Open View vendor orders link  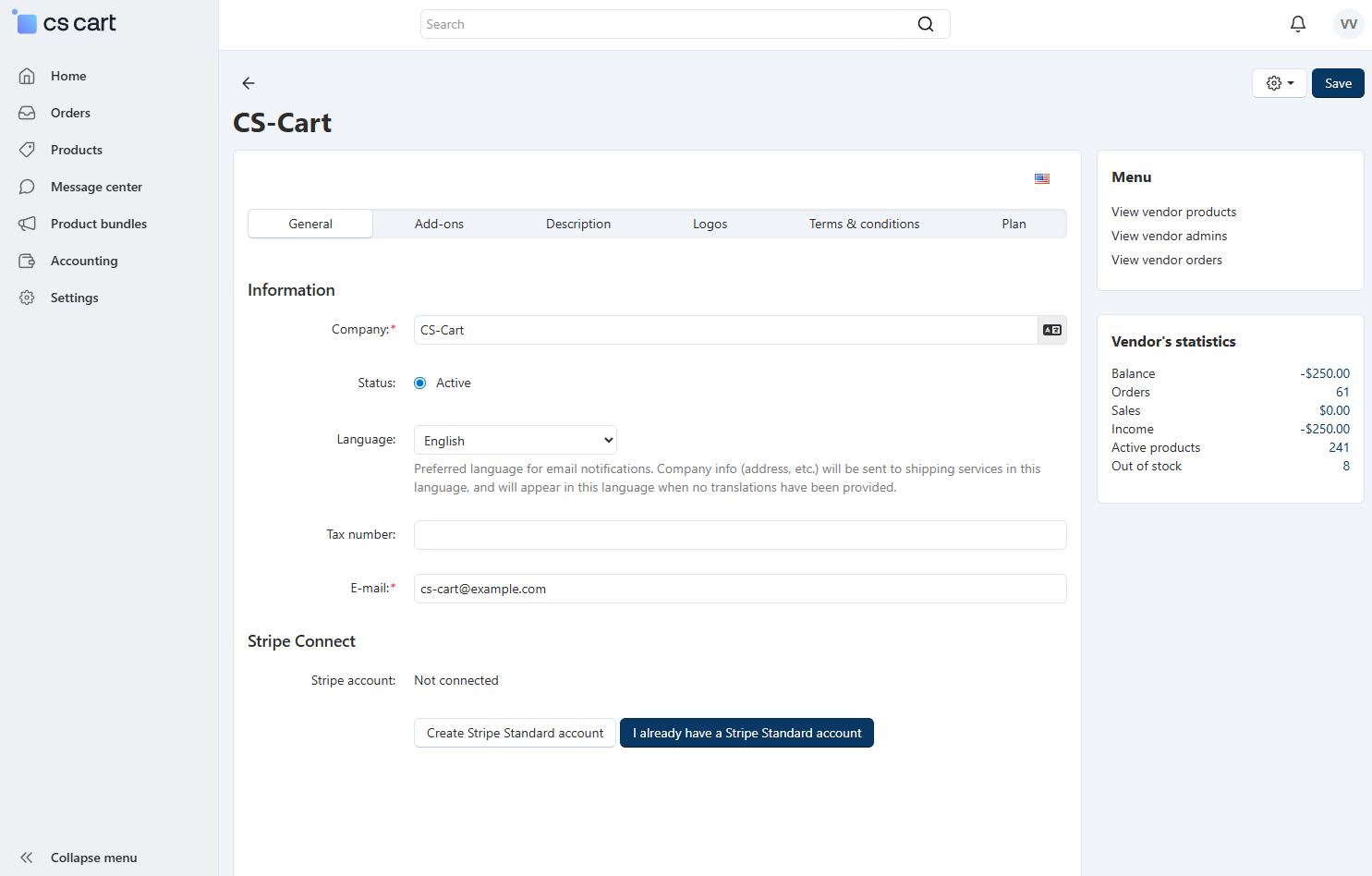point(1166,260)
